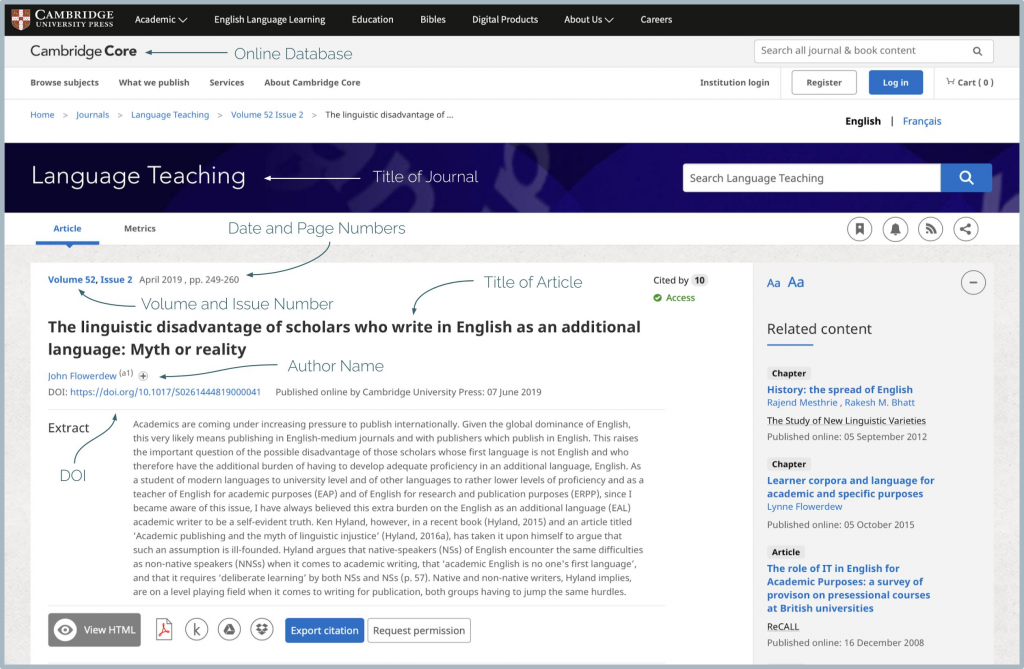This screenshot has width=1024, height=669.
Task: Click the share icon
Action: 965,229
